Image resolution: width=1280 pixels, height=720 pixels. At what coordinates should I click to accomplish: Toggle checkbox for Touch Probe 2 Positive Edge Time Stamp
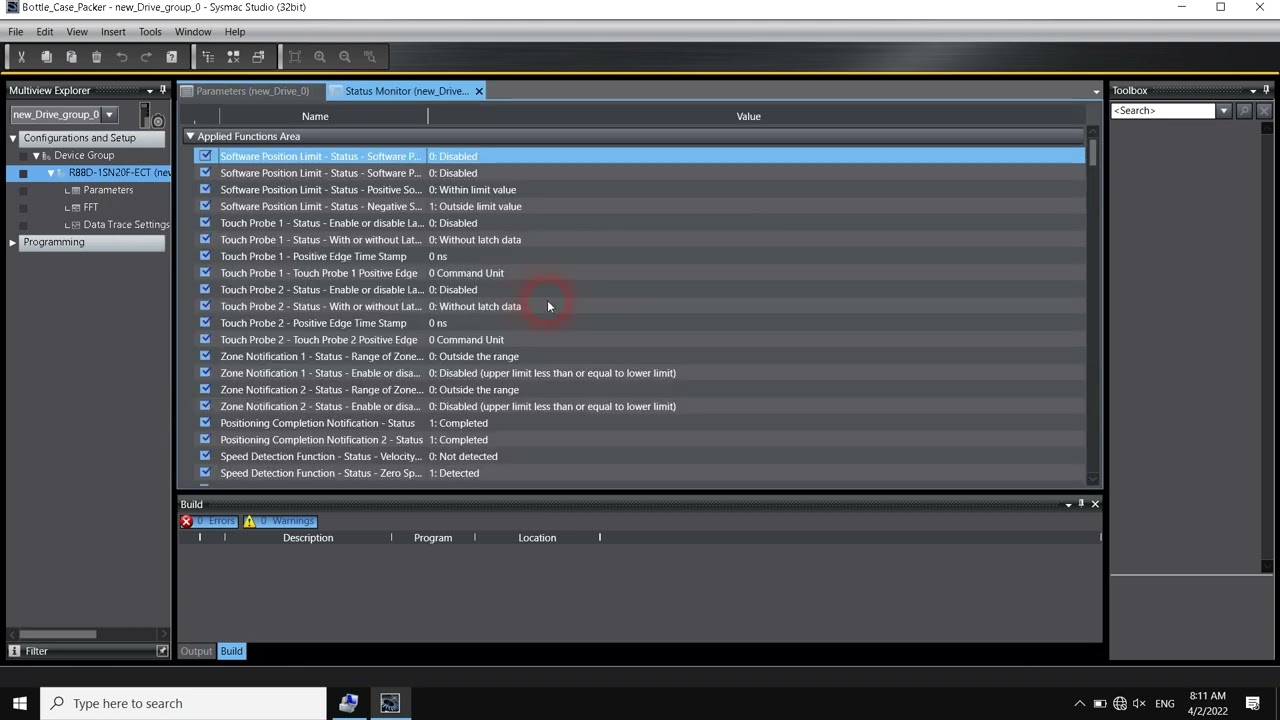205,323
